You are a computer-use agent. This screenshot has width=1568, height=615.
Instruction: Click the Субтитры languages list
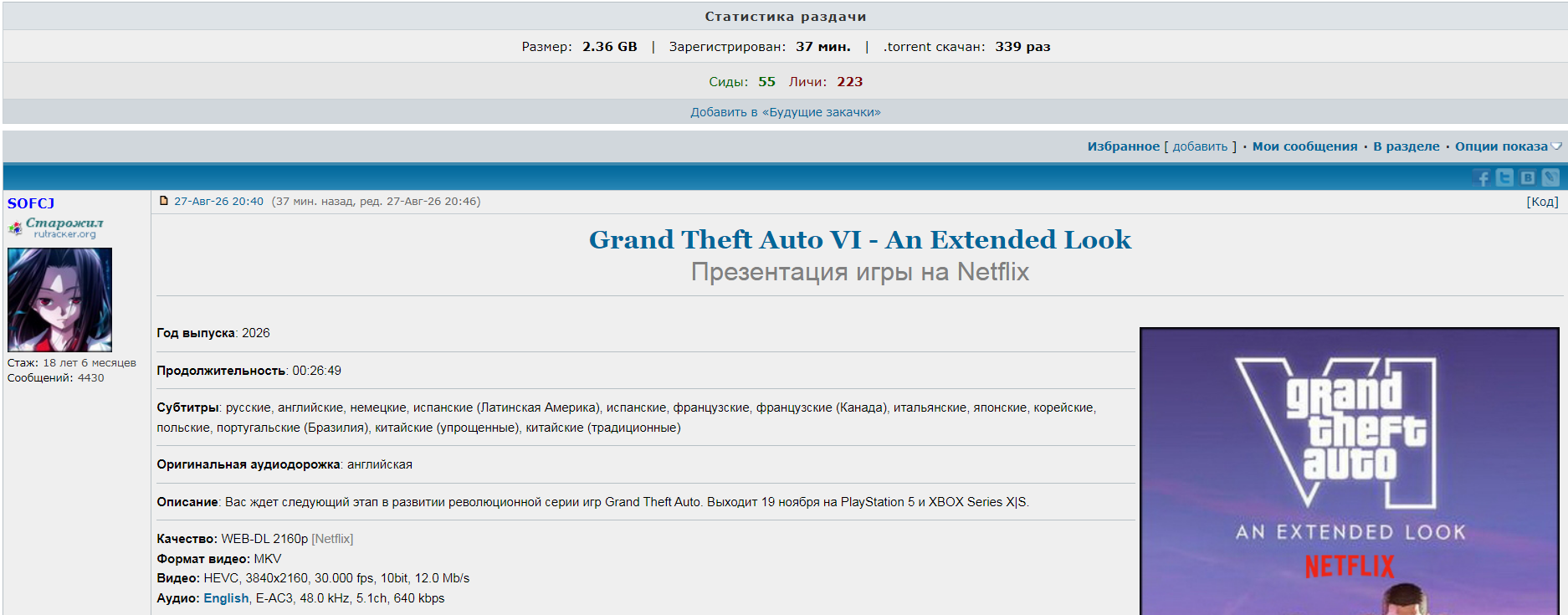627,418
